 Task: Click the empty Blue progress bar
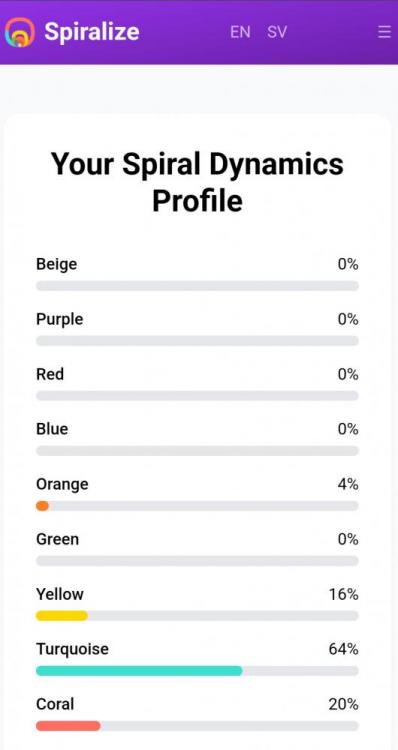[x=197, y=451]
